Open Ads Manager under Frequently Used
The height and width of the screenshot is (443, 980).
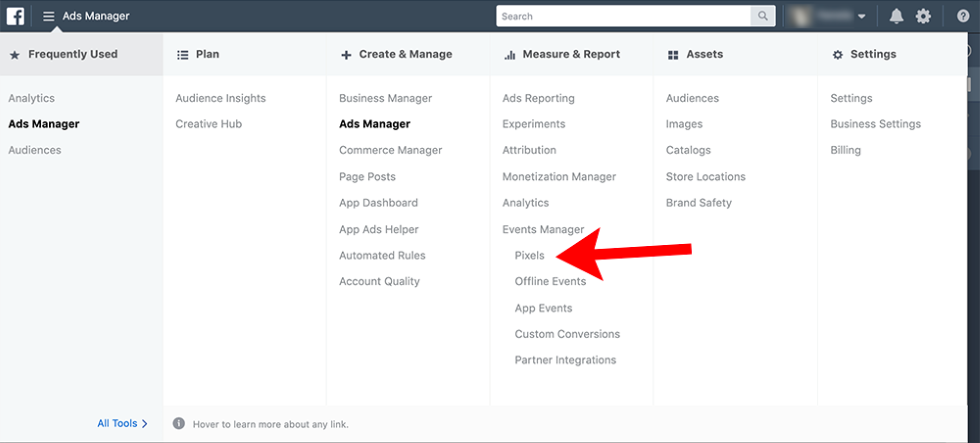44,124
